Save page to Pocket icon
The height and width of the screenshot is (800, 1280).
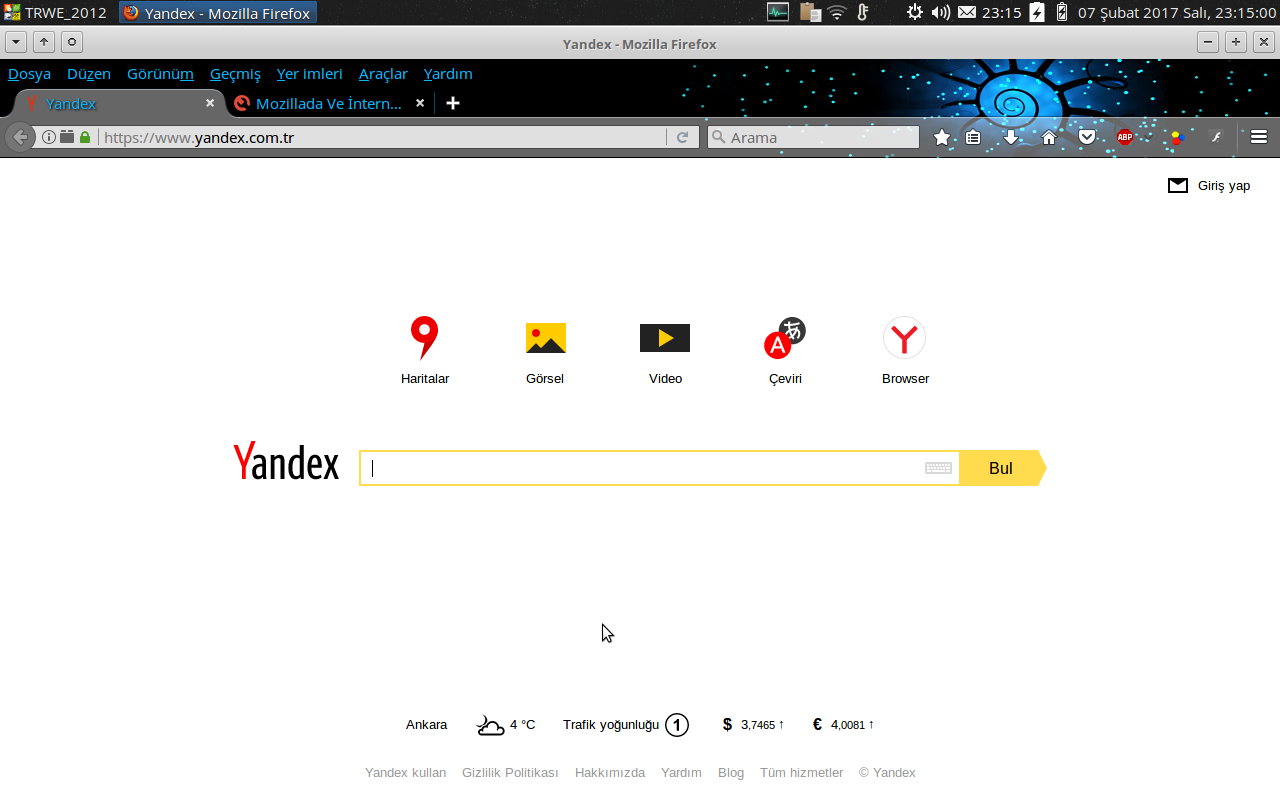click(x=1087, y=137)
